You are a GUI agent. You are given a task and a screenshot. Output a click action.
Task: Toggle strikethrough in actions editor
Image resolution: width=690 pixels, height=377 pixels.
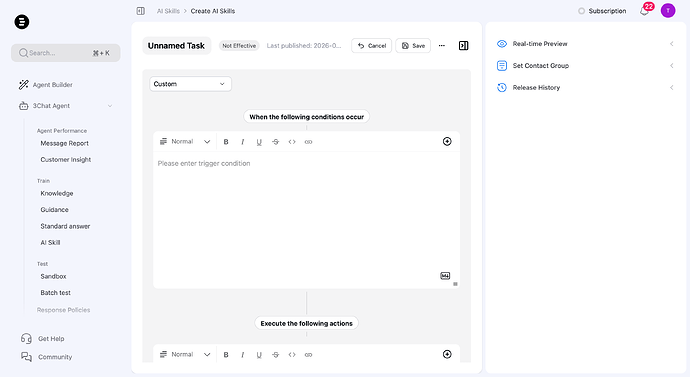click(275, 355)
